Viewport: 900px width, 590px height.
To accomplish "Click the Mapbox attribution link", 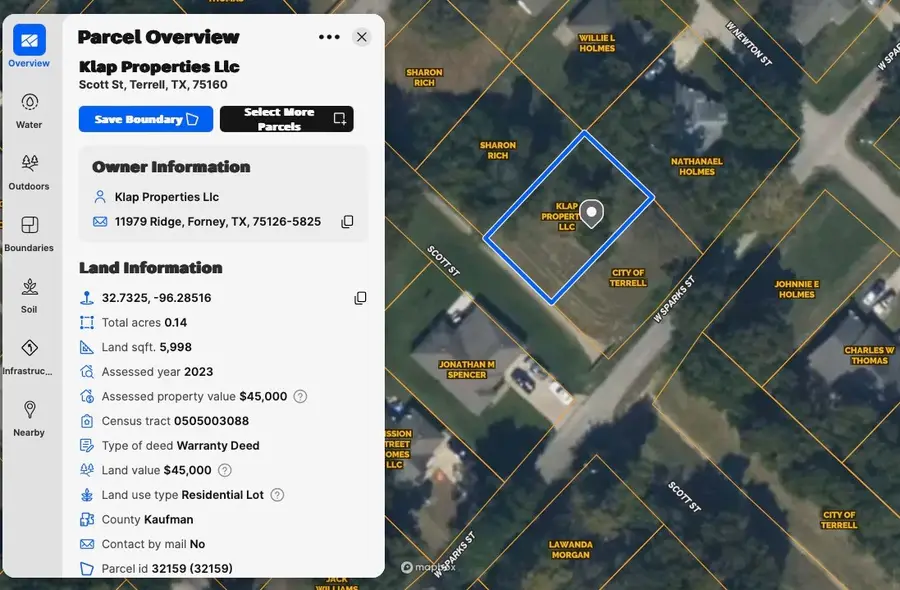I will pyautogui.click(x=427, y=566).
